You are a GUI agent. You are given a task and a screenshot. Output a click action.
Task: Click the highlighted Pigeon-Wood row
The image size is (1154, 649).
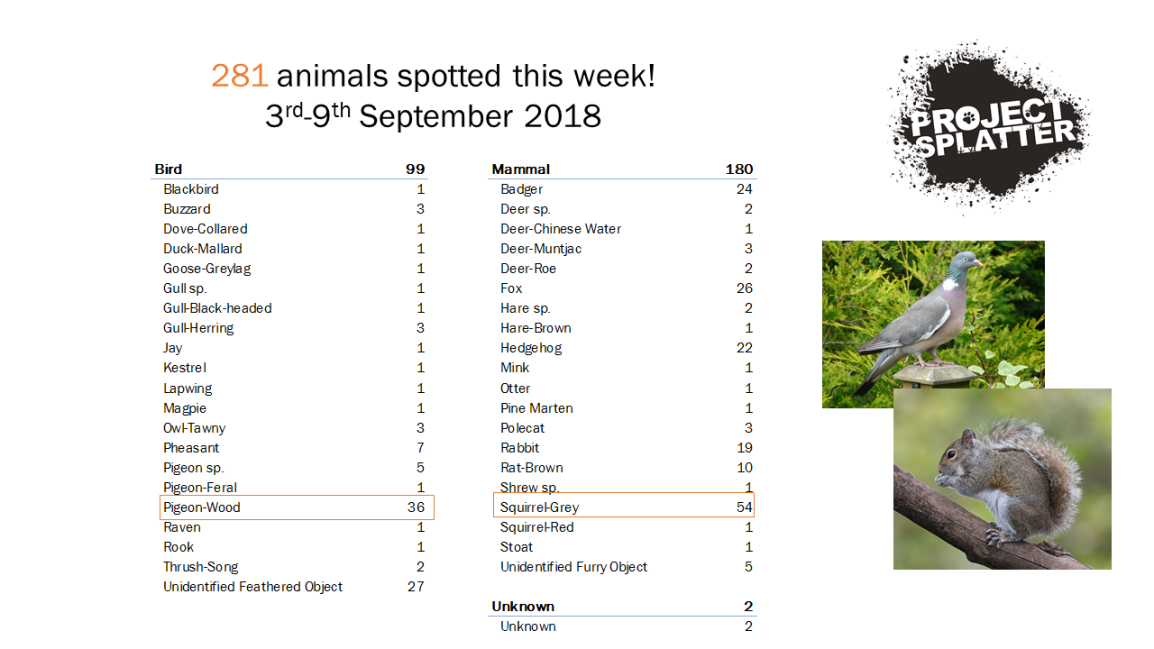click(297, 507)
